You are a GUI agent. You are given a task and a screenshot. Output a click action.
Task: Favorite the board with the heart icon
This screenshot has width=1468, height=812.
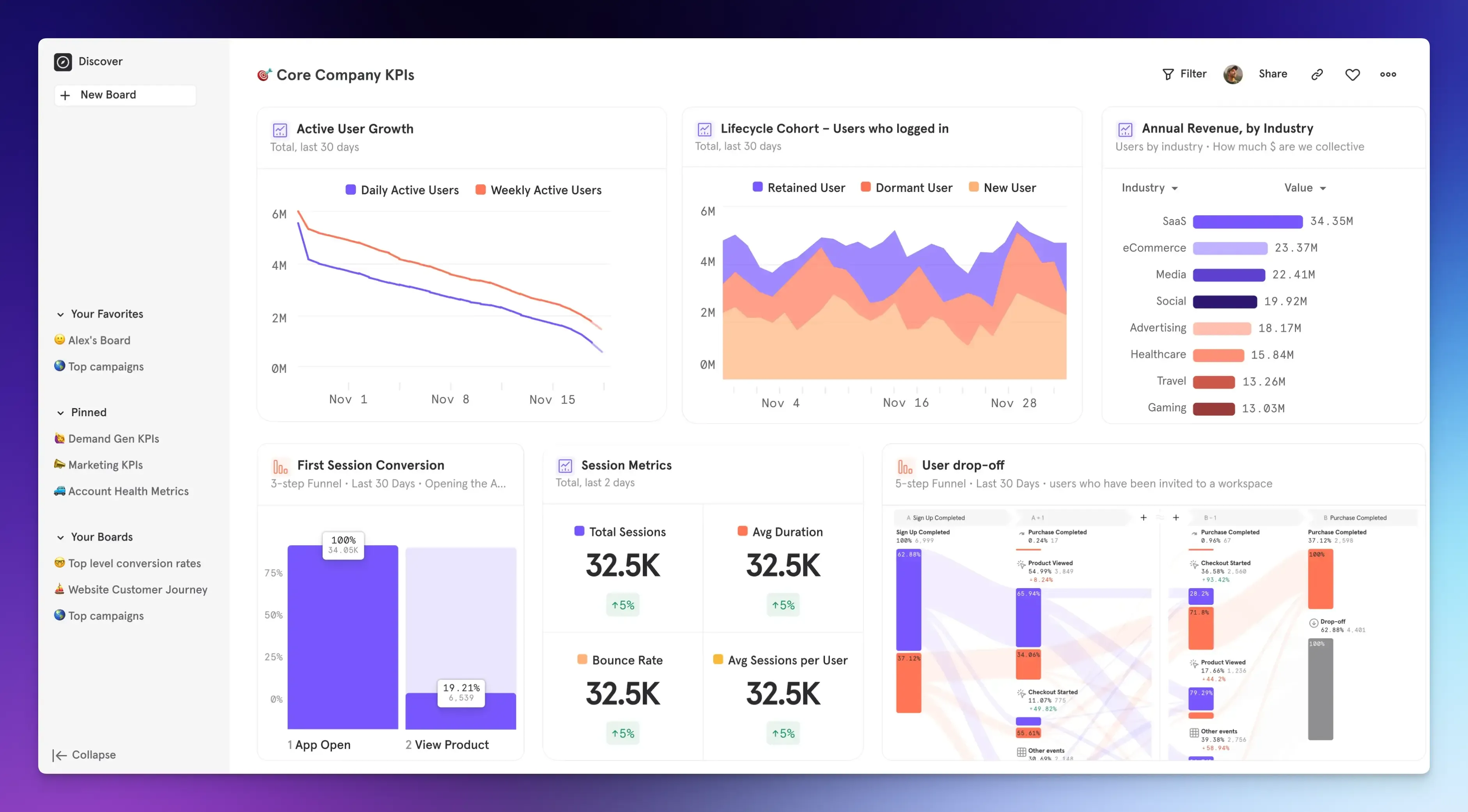coord(1352,74)
